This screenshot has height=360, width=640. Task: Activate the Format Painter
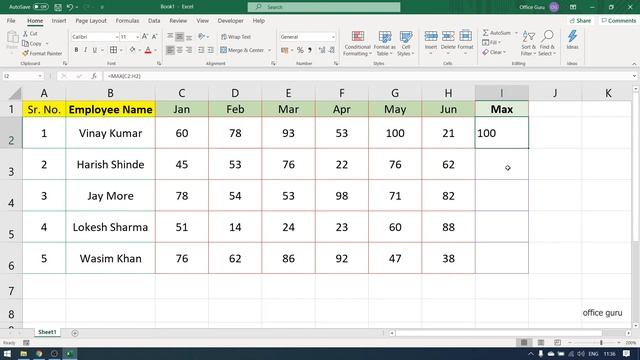tap(42, 53)
